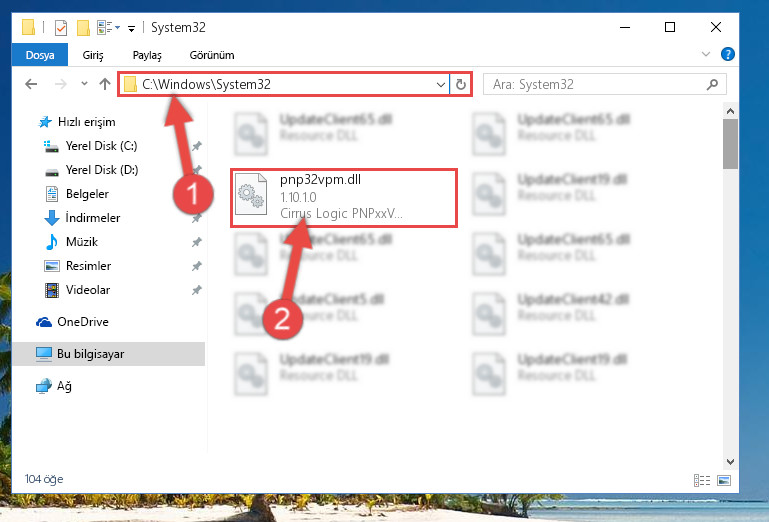Click the pin icon next to Müzik
Screen dimensions: 769x522
pyautogui.click(x=197, y=242)
